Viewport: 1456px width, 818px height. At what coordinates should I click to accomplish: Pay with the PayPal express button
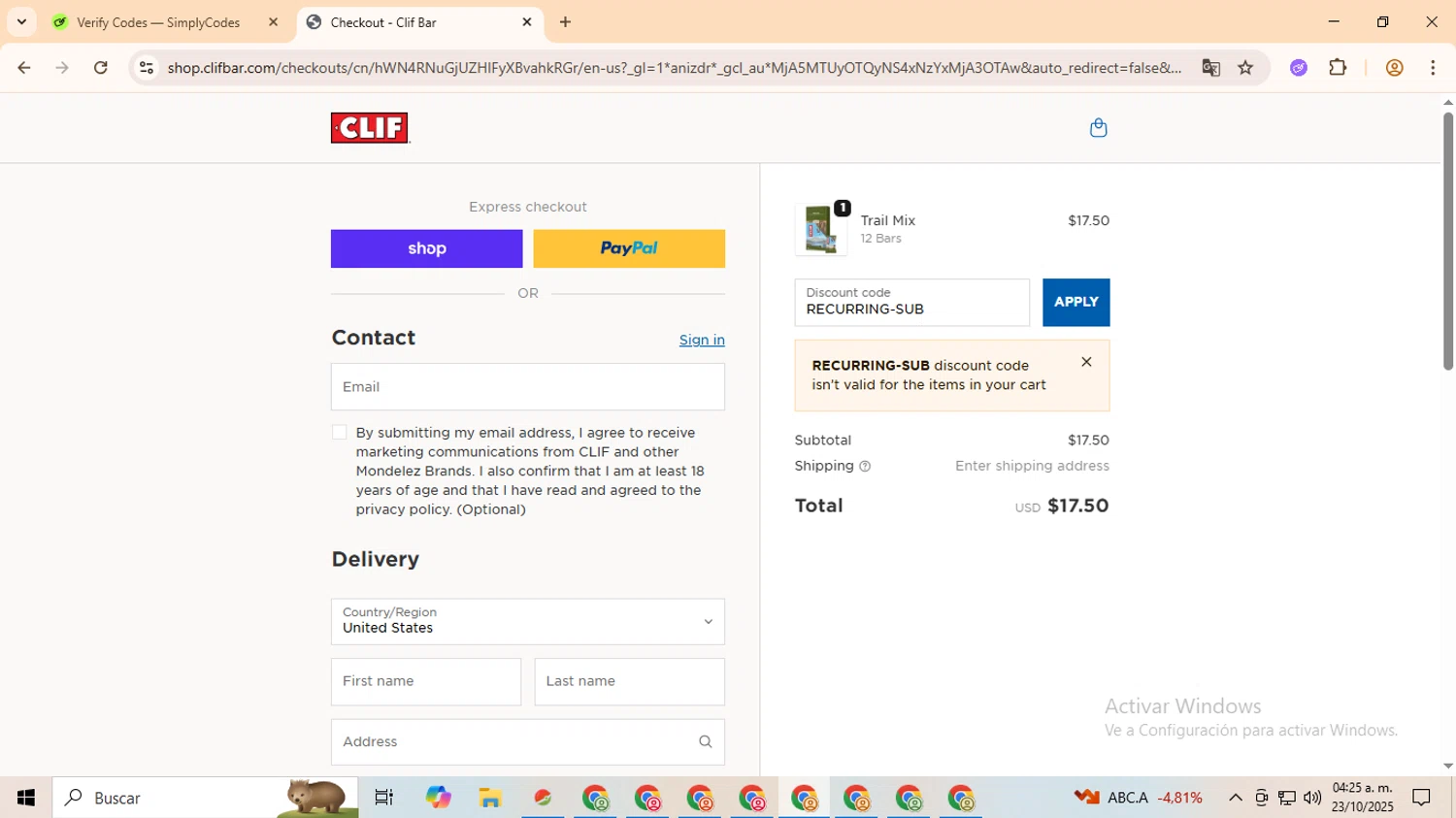pos(629,248)
